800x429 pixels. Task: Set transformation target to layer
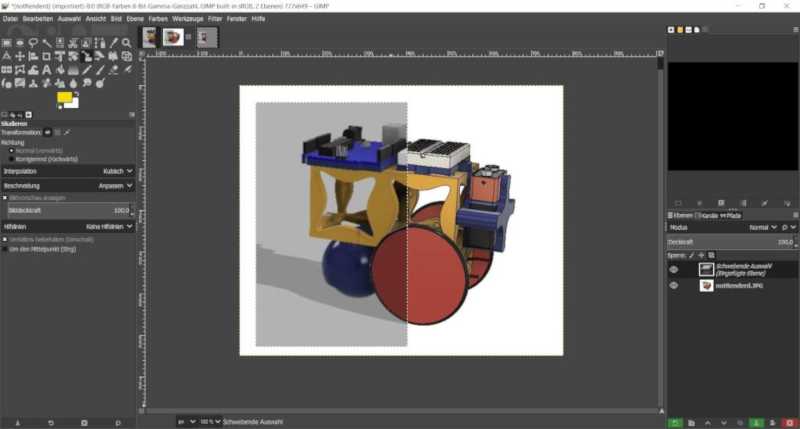(x=47, y=133)
